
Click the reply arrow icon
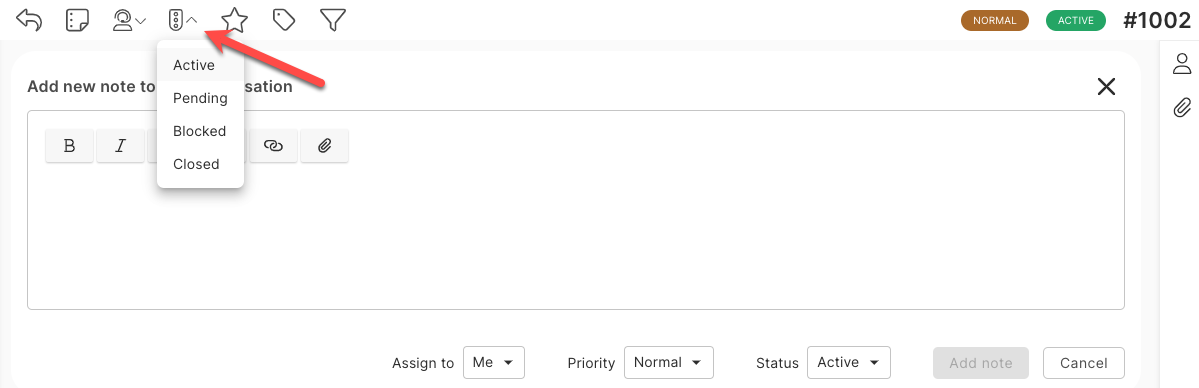click(x=29, y=20)
